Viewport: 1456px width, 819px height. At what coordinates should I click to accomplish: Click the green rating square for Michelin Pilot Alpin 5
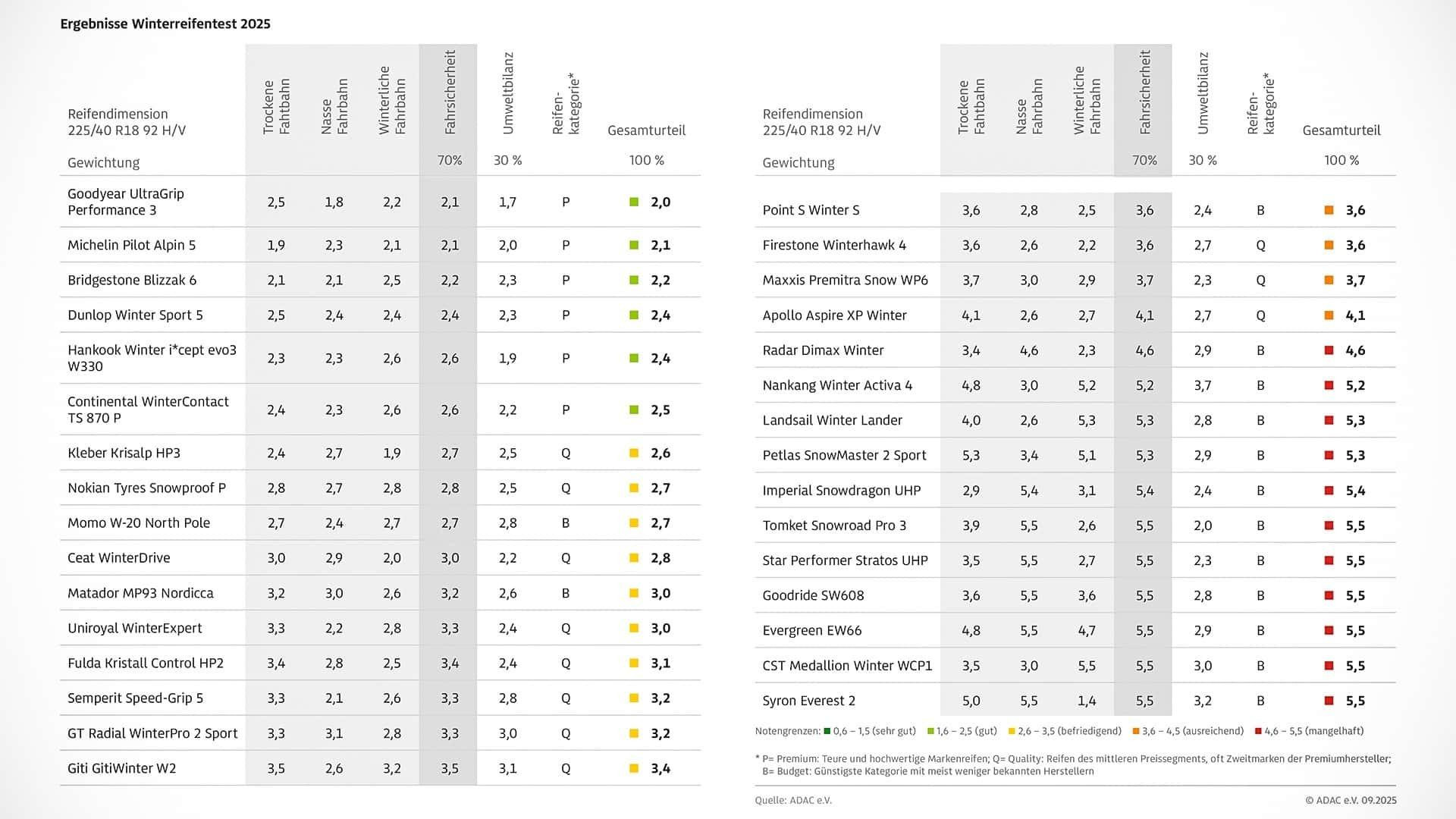tap(634, 245)
